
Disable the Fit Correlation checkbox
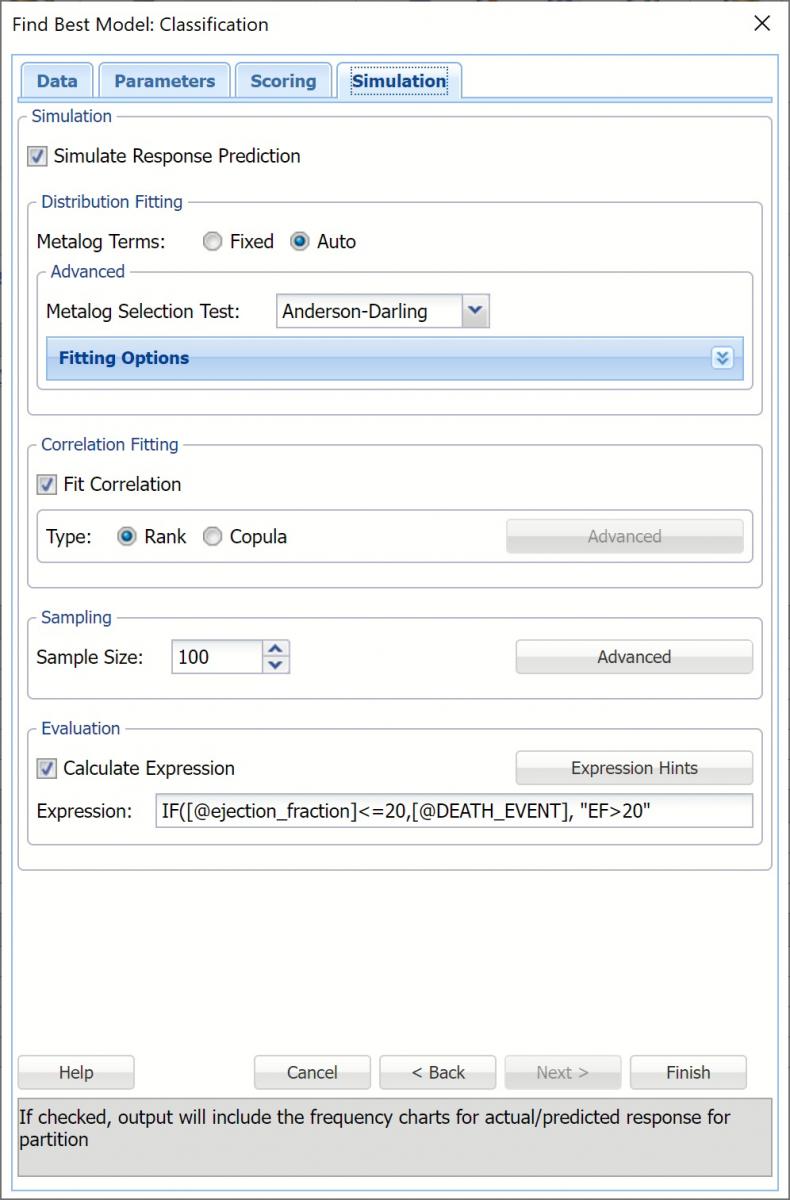pos(47,484)
